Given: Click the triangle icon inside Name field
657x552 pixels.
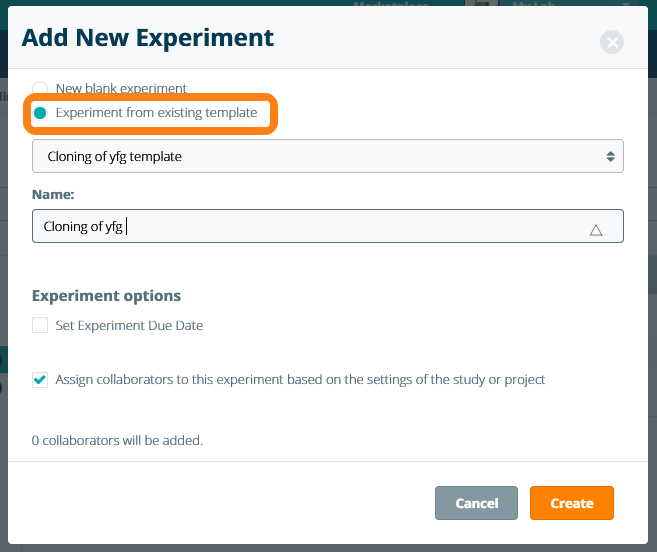Looking at the screenshot, I should click(596, 229).
